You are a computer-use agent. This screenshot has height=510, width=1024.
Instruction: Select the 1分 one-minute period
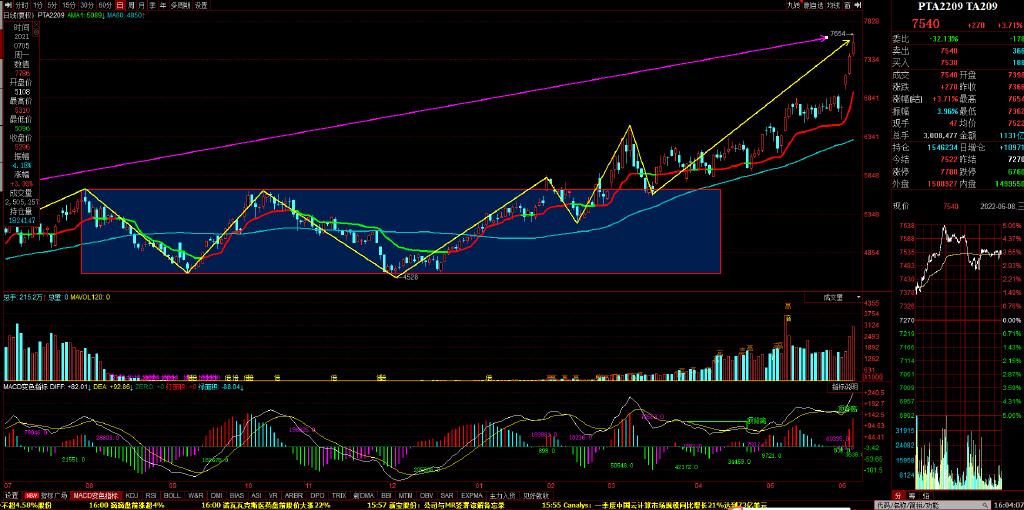pos(37,5)
